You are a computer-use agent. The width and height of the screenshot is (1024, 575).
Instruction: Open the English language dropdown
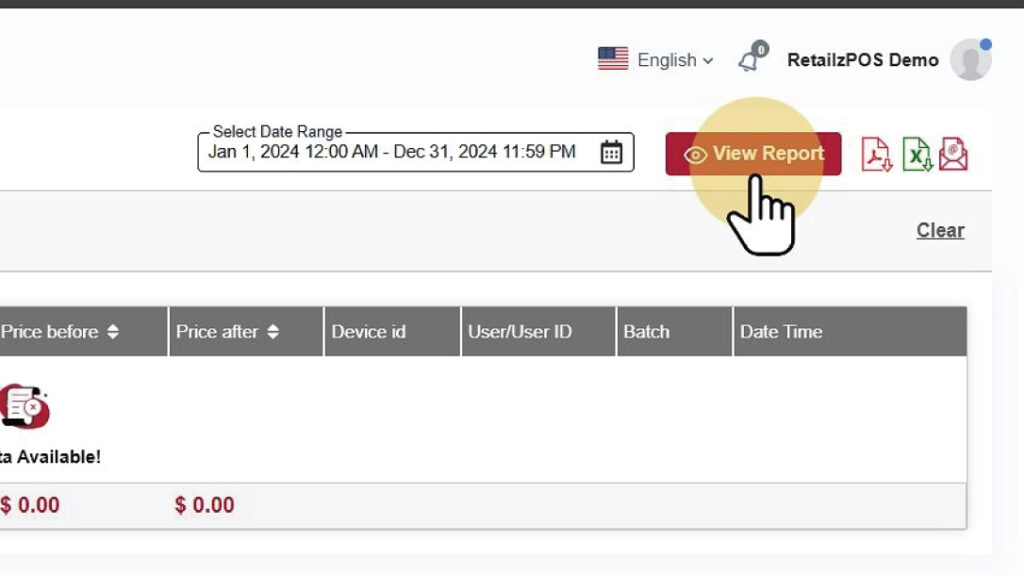[675, 60]
